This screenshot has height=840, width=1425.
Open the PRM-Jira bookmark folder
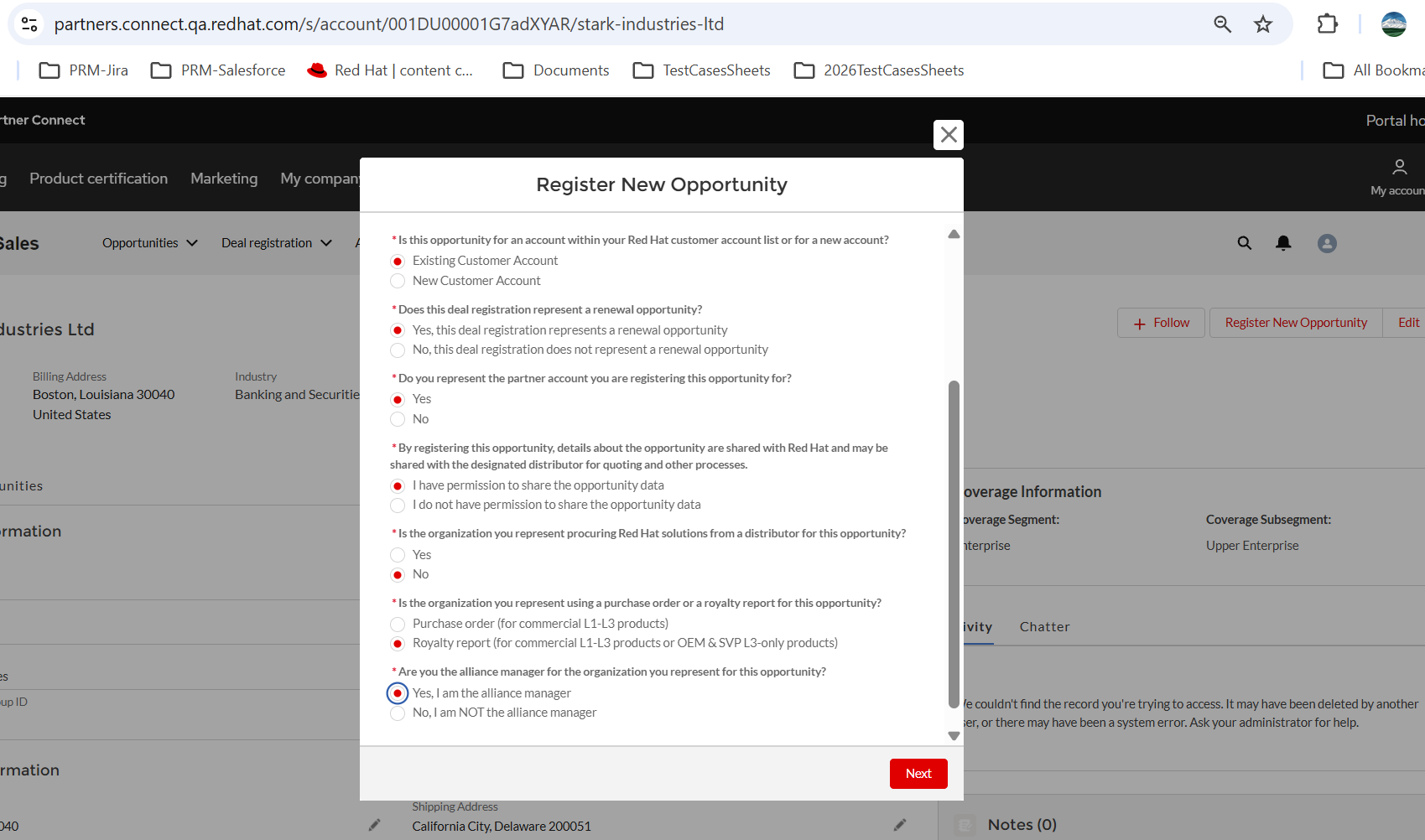tap(84, 70)
